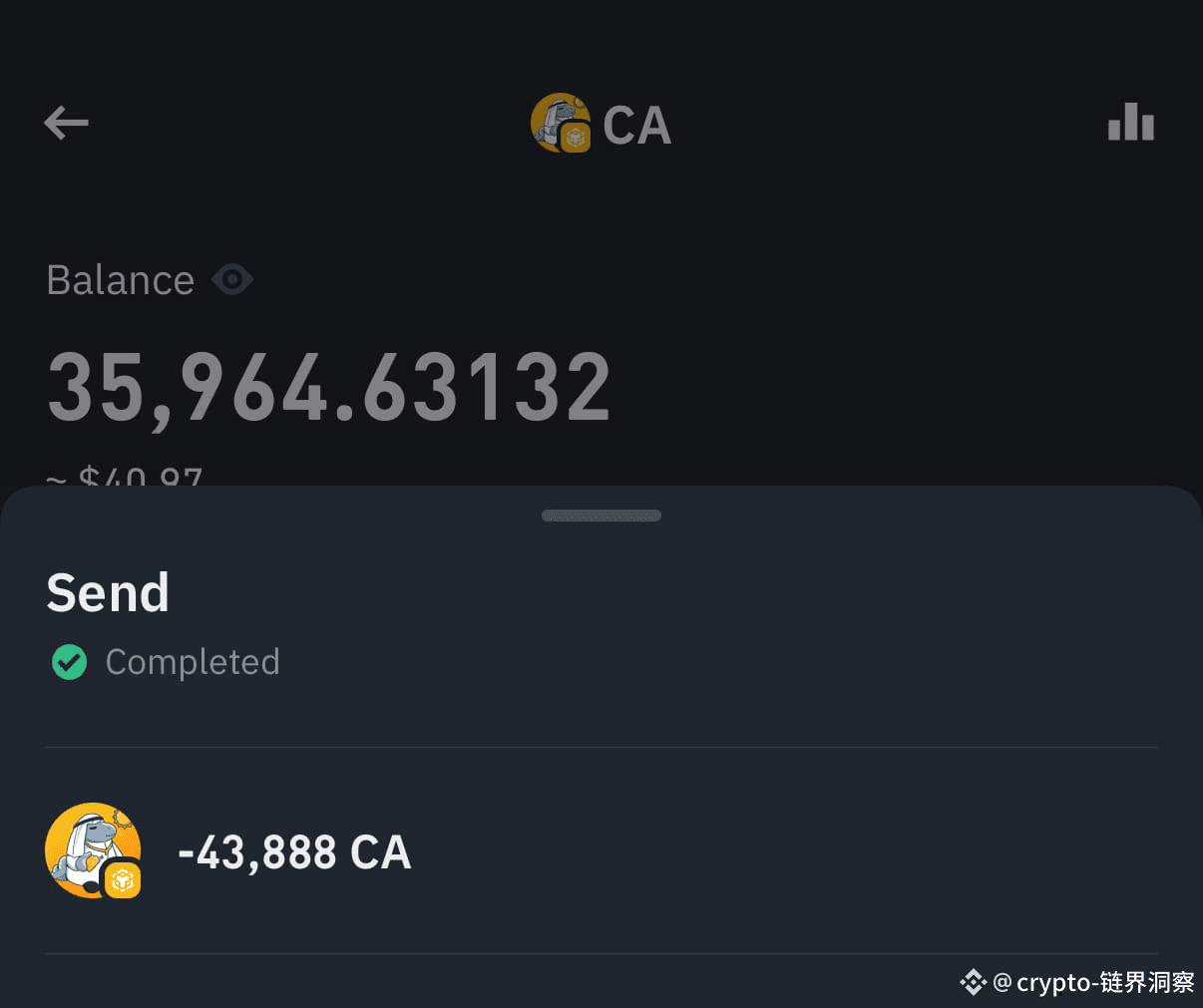Go back using the left arrow

click(x=67, y=124)
